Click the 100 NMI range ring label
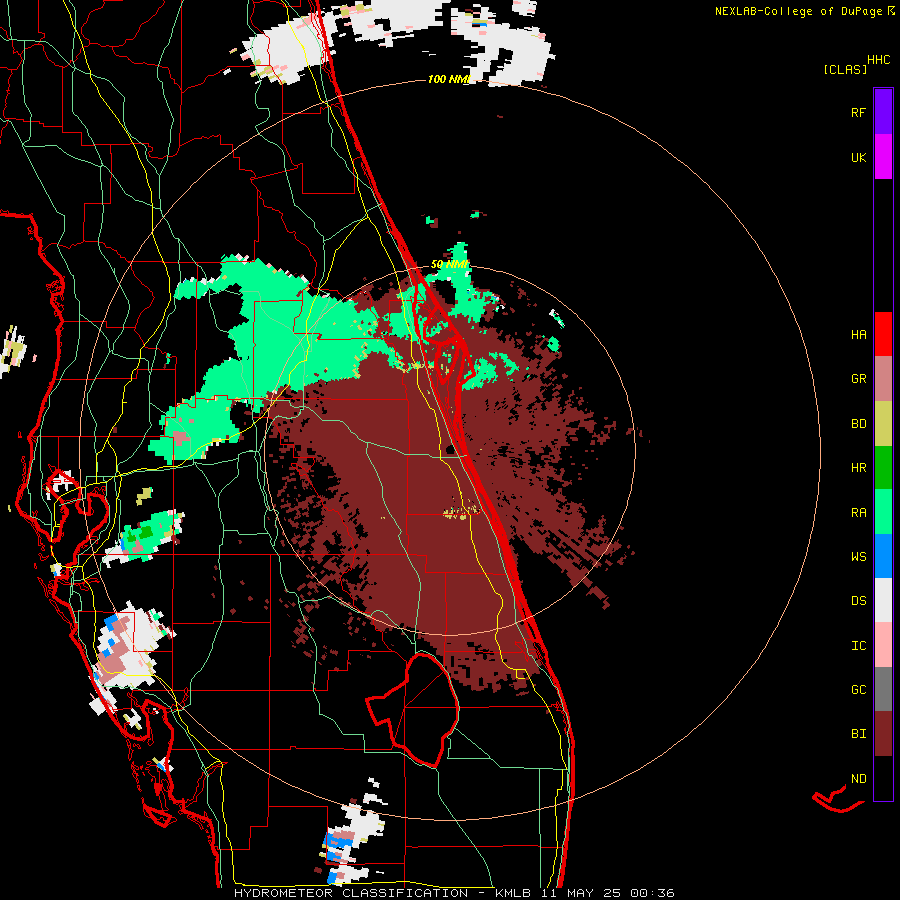The height and width of the screenshot is (900, 900). coord(449,79)
